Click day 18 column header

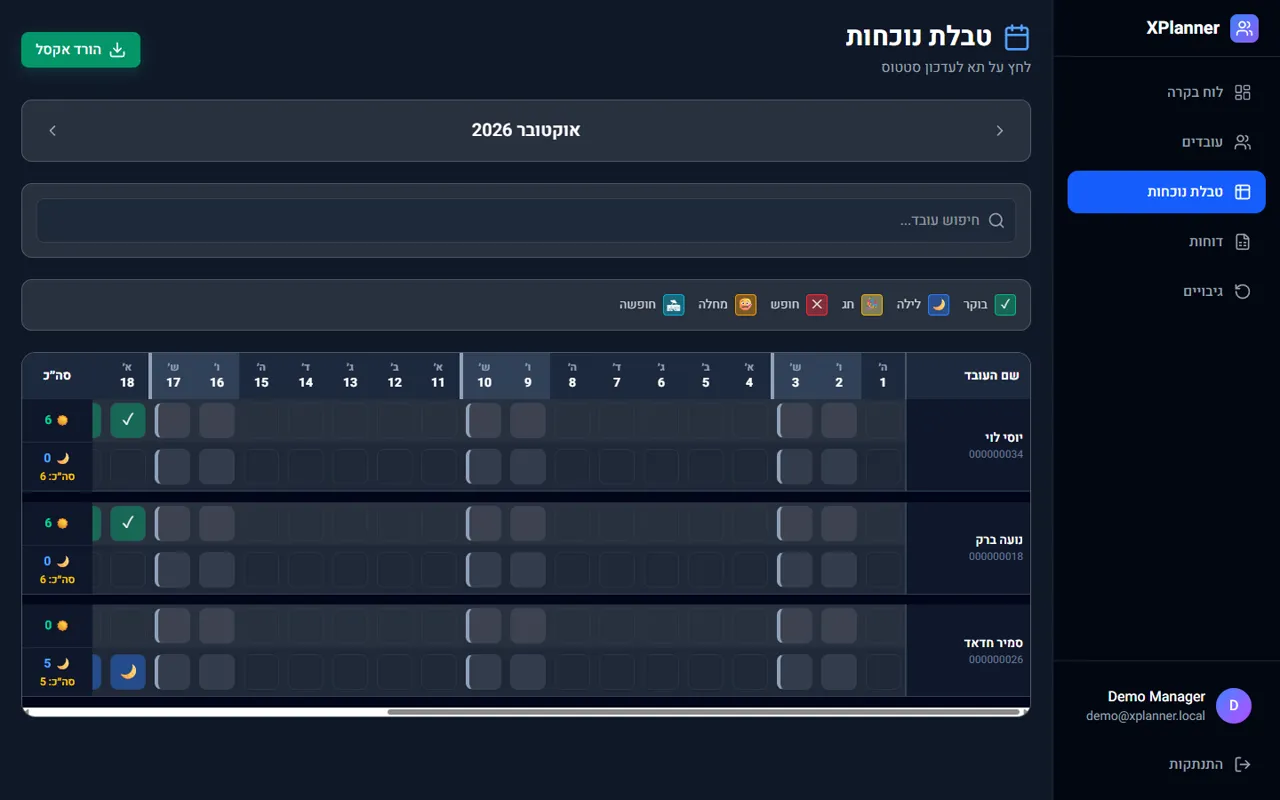pyautogui.click(x=127, y=375)
